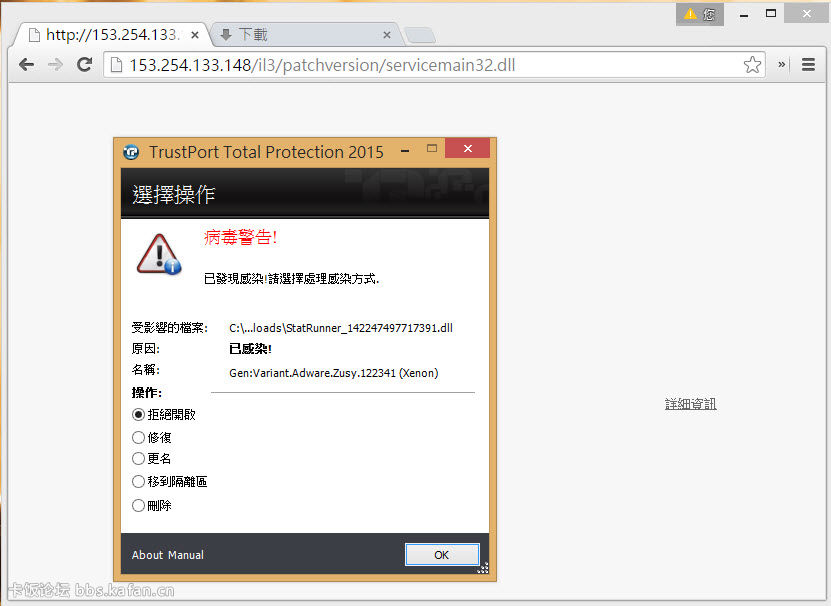Open a new browser tab
This screenshot has height=606, width=831.
(420, 35)
